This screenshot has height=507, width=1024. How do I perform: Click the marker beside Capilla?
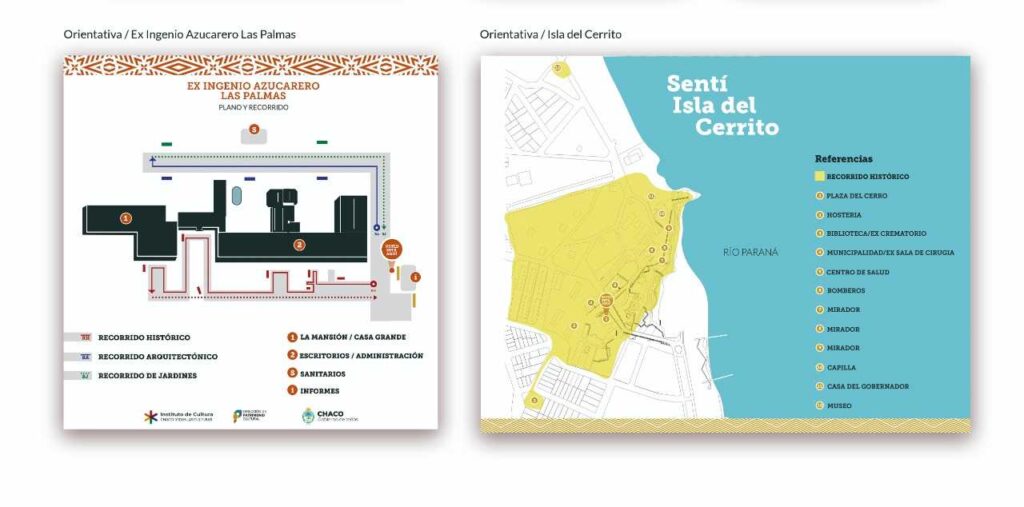(x=820, y=367)
